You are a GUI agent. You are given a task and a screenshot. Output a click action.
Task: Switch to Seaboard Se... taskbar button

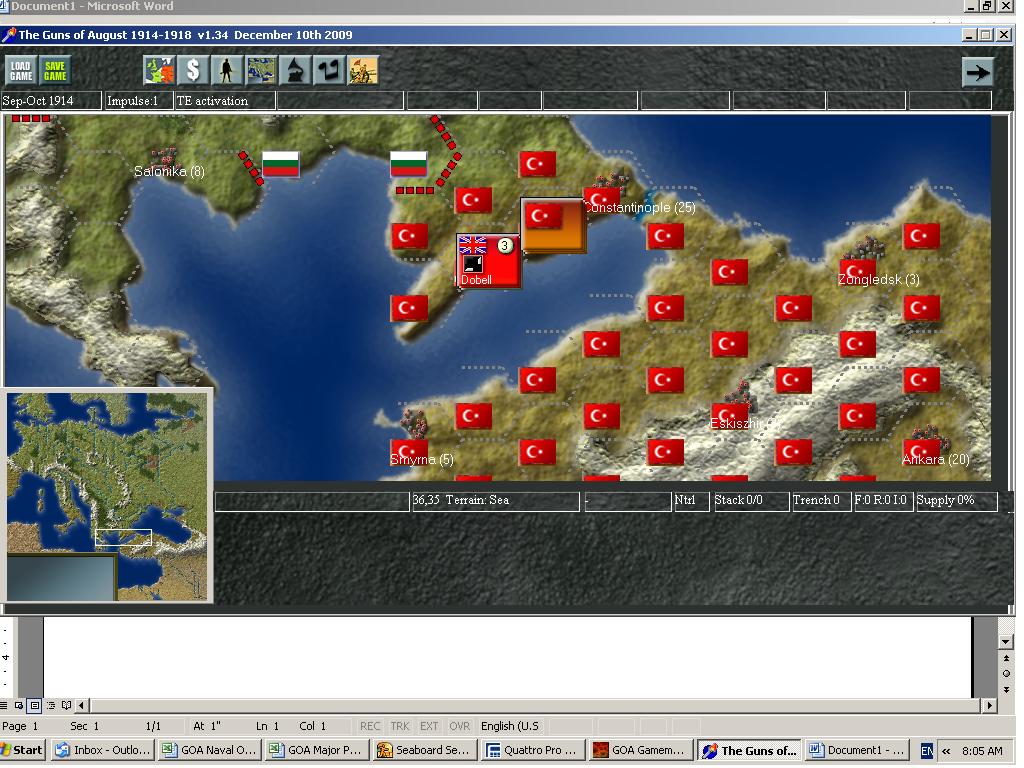[x=425, y=750]
